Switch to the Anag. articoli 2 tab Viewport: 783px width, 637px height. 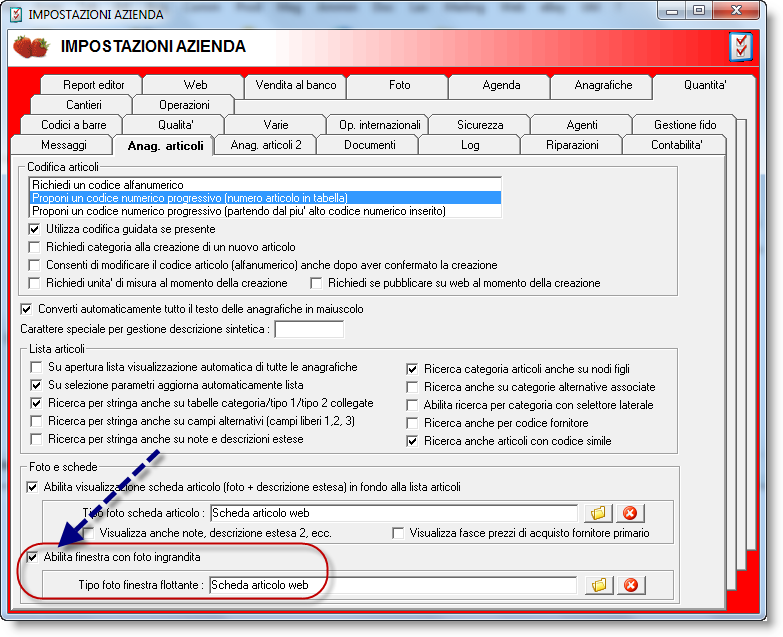click(x=266, y=145)
